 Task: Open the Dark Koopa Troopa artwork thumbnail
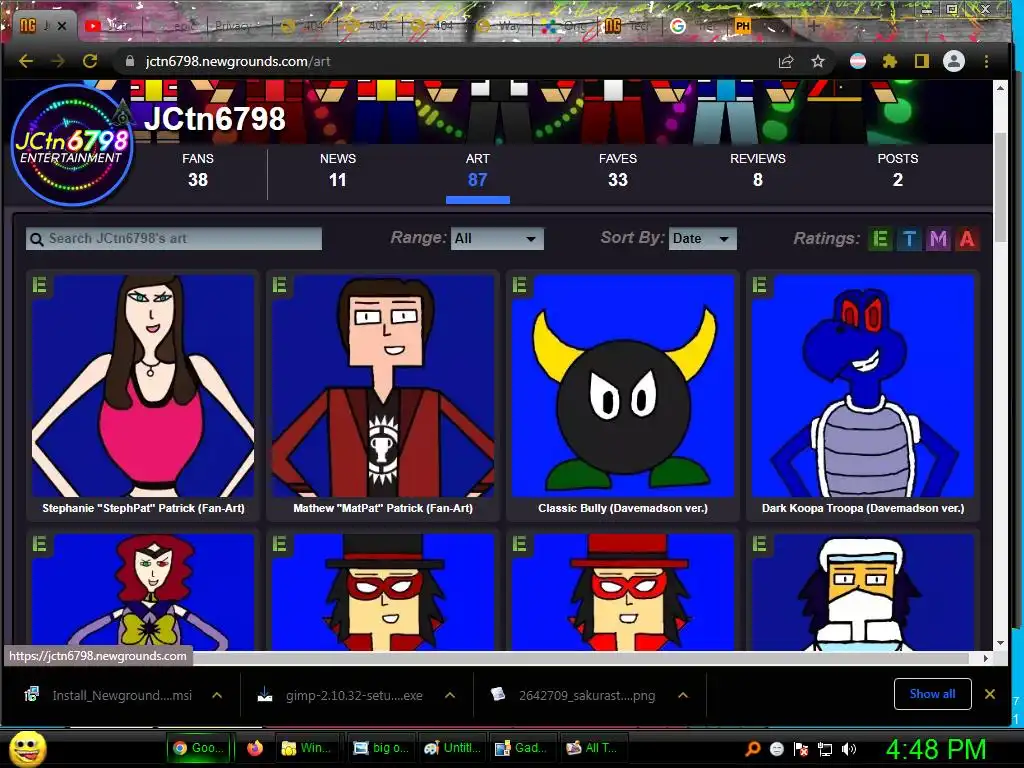pos(863,386)
